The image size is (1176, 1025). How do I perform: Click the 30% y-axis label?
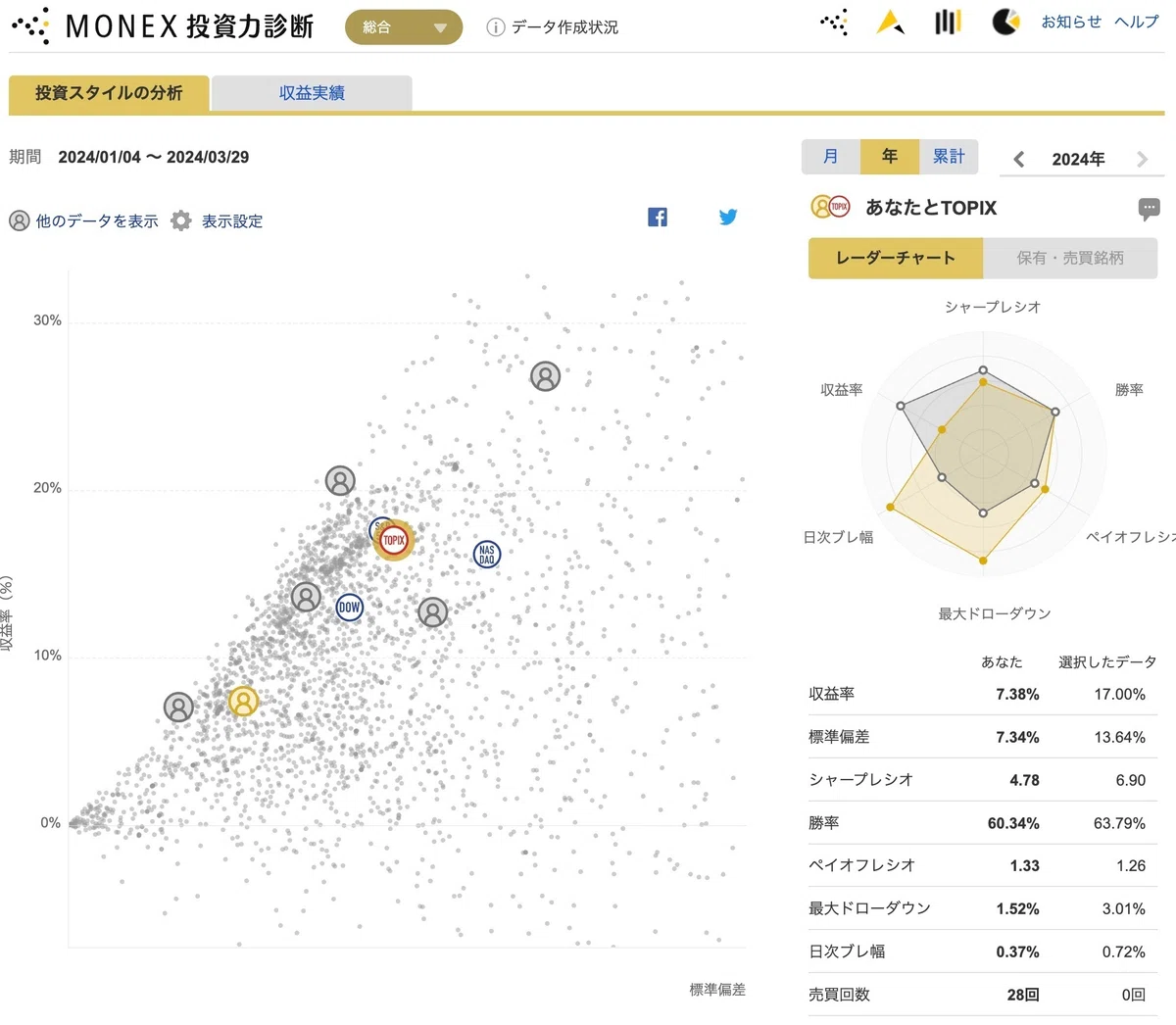pyautogui.click(x=47, y=320)
